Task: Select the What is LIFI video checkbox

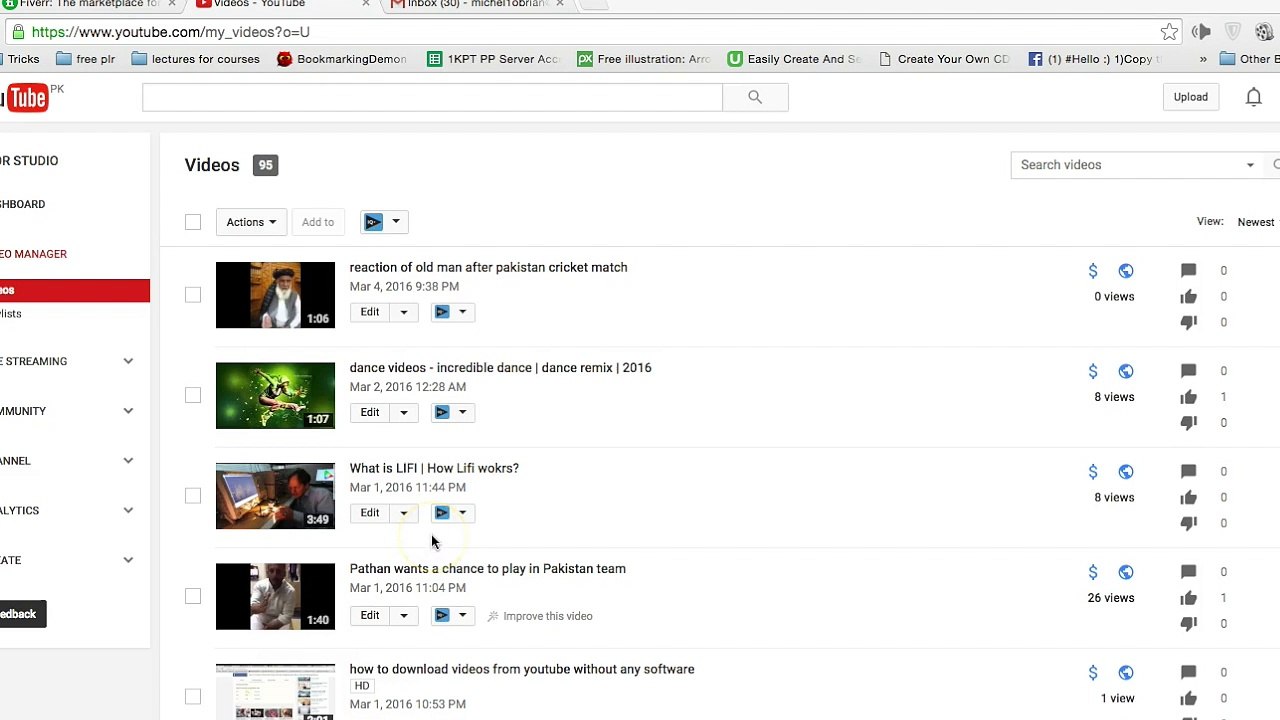Action: (x=193, y=496)
